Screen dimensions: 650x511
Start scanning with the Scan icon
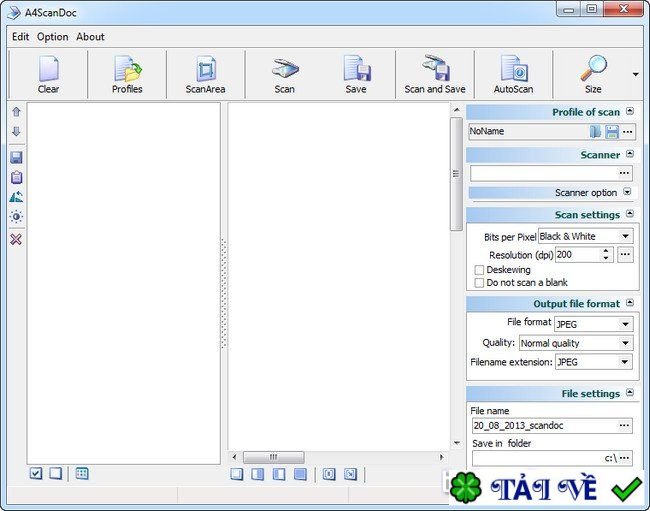pyautogui.click(x=284, y=75)
